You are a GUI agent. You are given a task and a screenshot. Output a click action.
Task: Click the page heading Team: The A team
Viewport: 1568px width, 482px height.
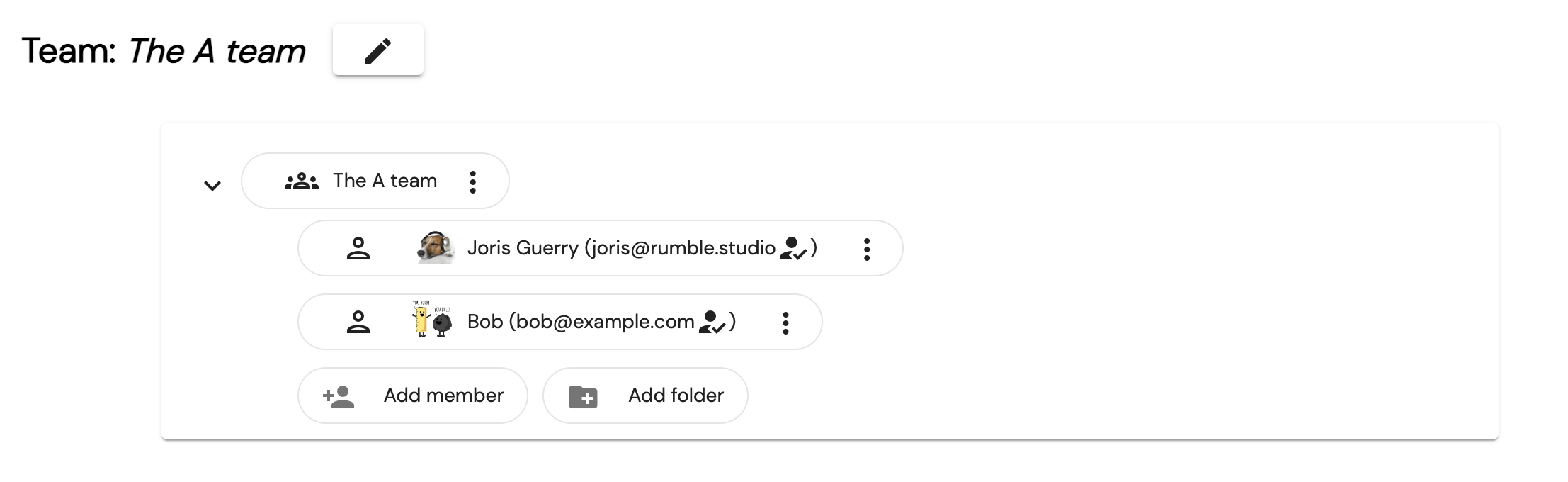pyautogui.click(x=164, y=51)
